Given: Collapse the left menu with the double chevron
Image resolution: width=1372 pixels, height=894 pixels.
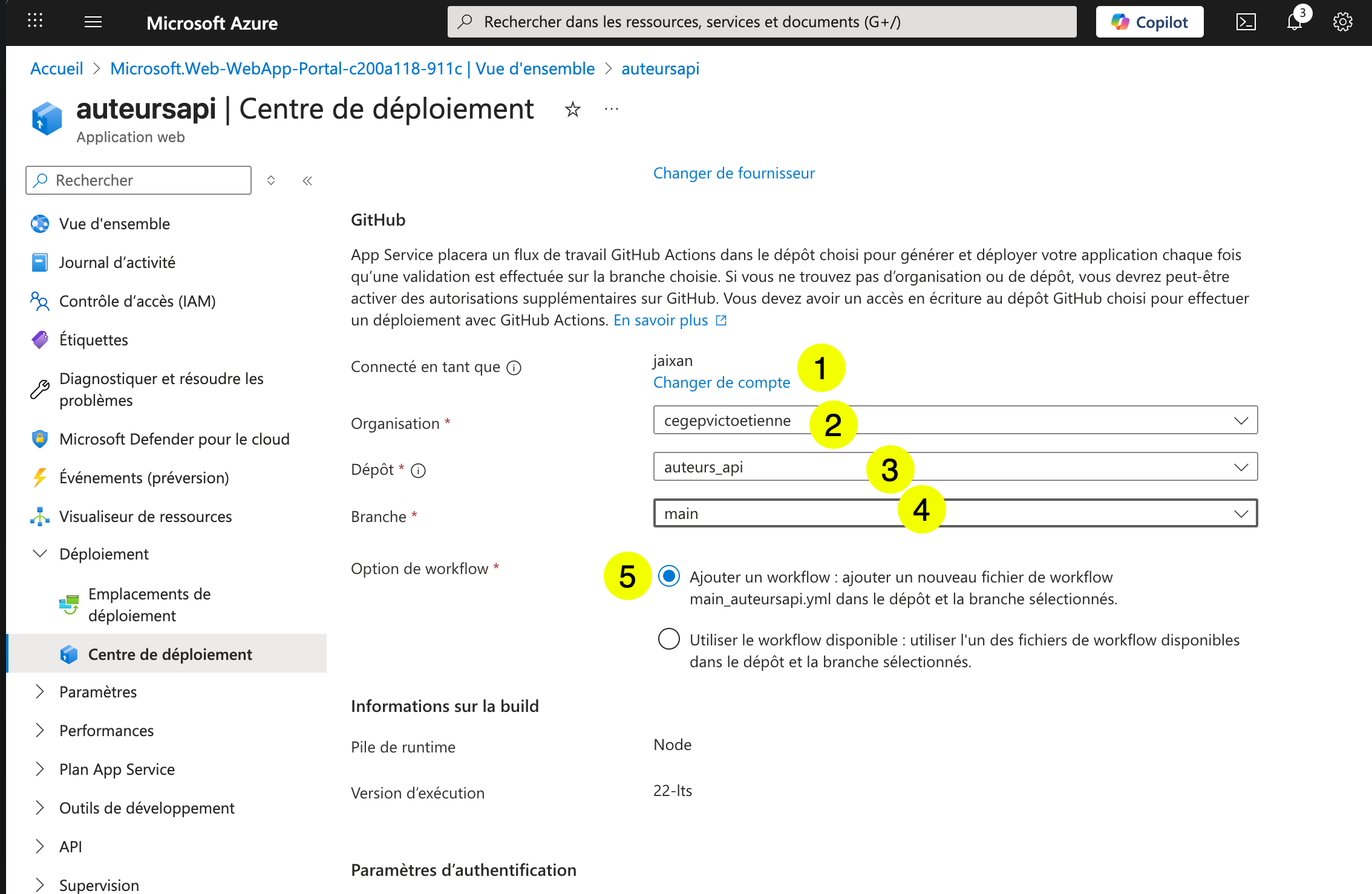Looking at the screenshot, I should tap(307, 180).
